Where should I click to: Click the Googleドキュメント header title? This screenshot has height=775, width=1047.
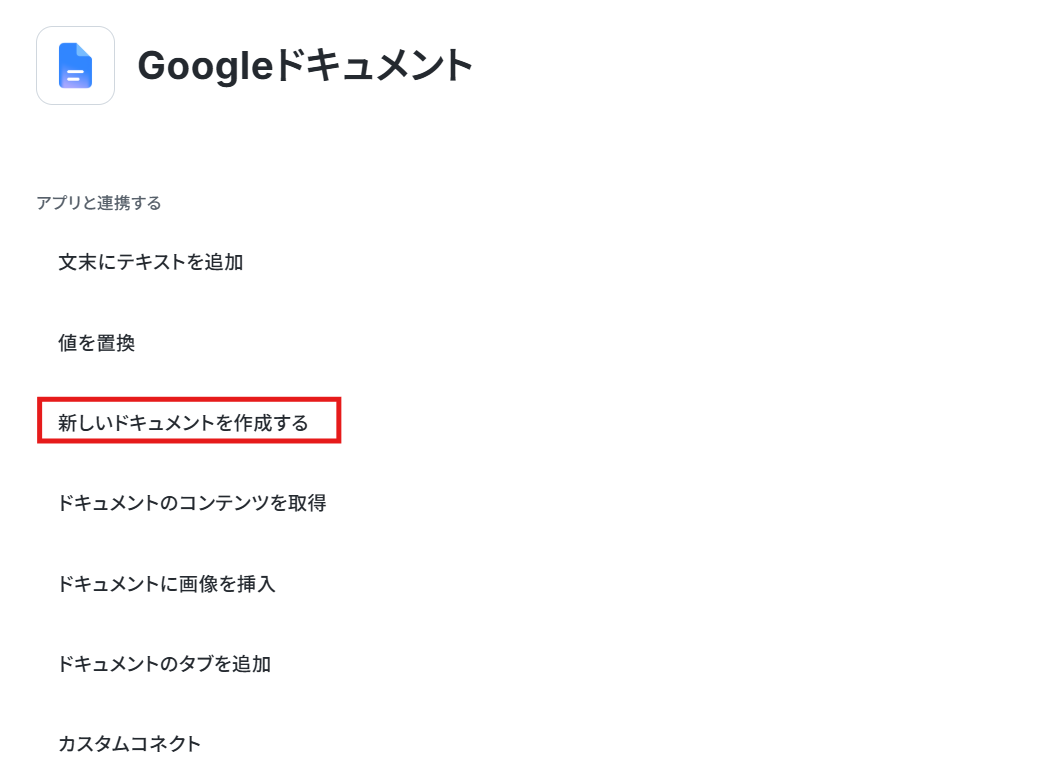[x=305, y=65]
